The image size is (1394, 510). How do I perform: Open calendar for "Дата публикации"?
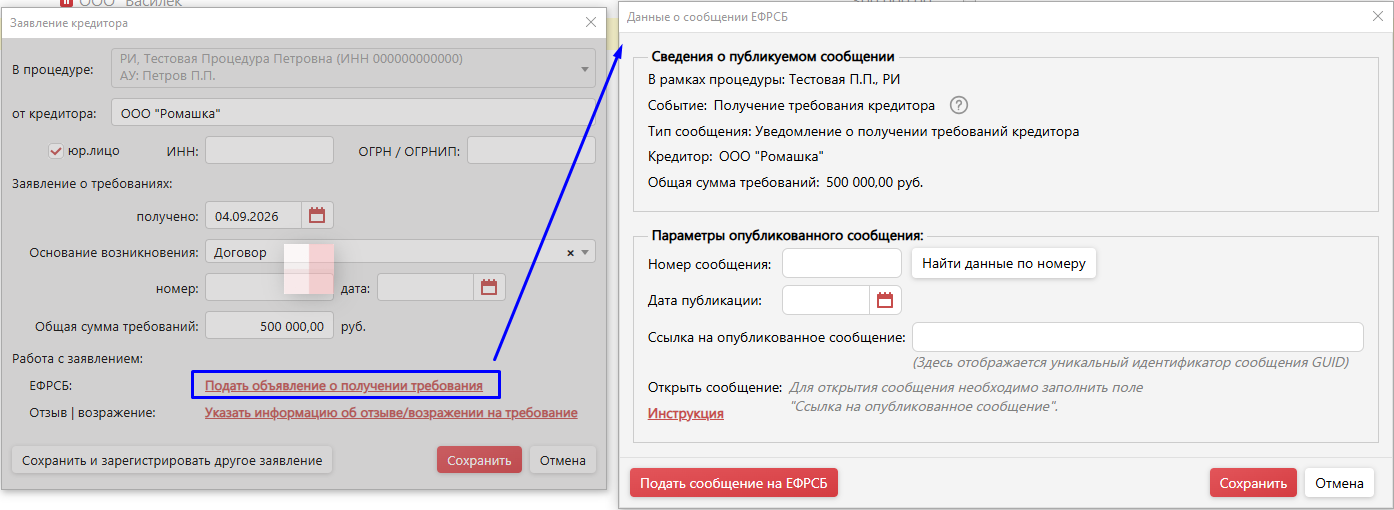885,300
